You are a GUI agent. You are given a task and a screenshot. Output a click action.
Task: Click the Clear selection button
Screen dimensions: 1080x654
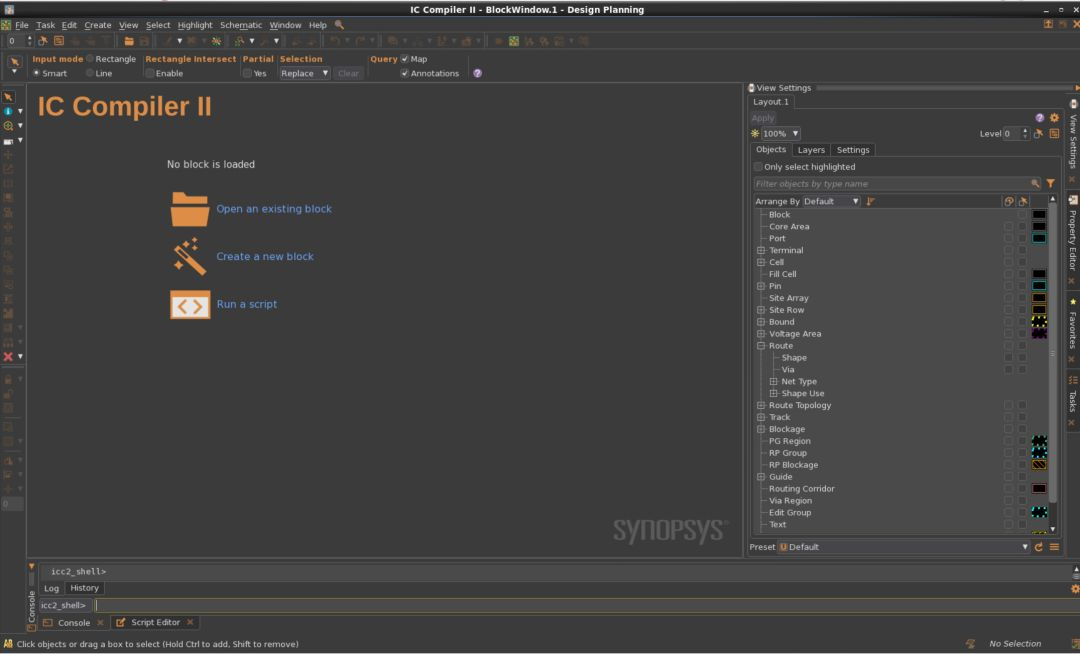click(349, 73)
